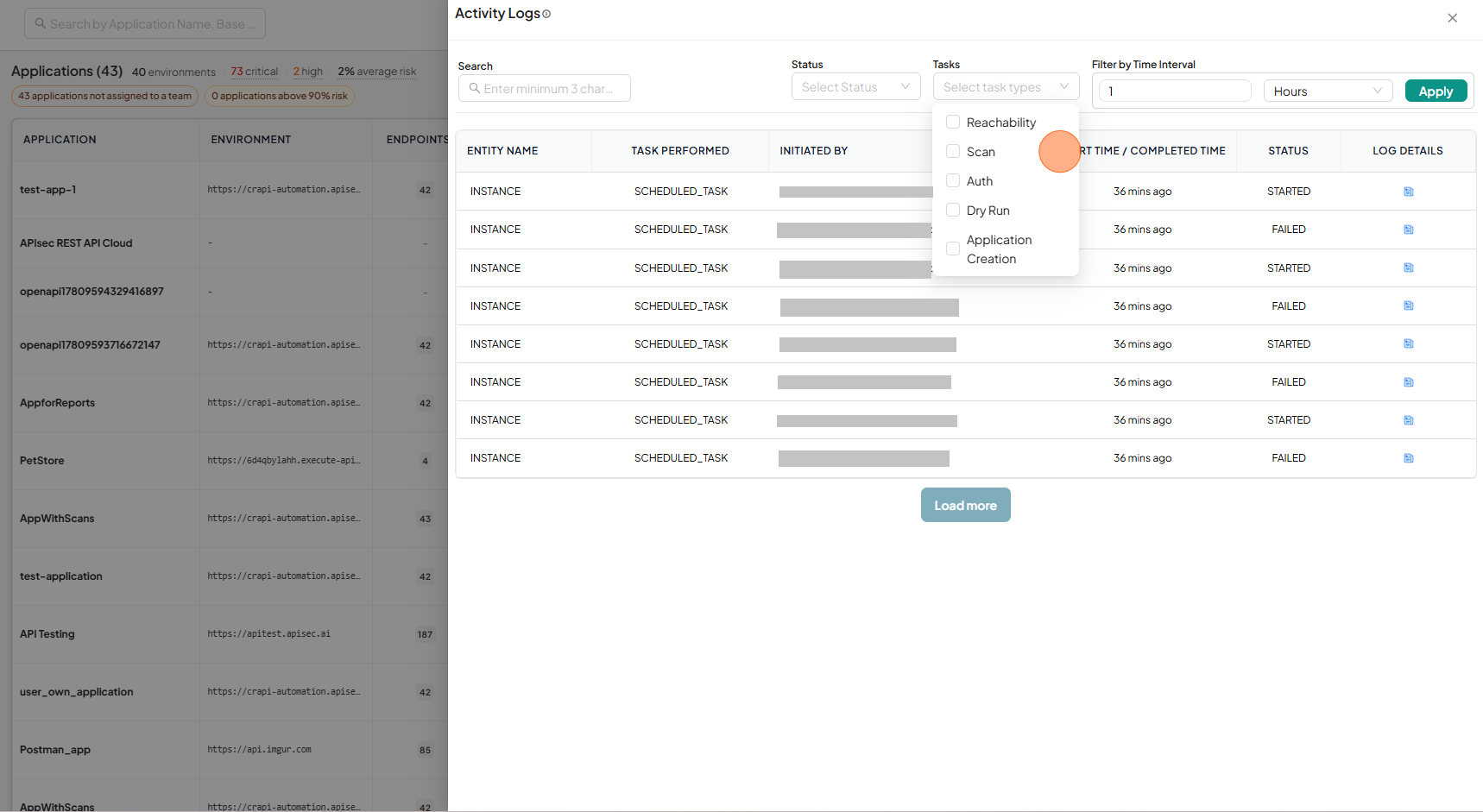Open the APIsec REST API Cloud application
Screen dimensions: 1483x812
tap(76, 243)
